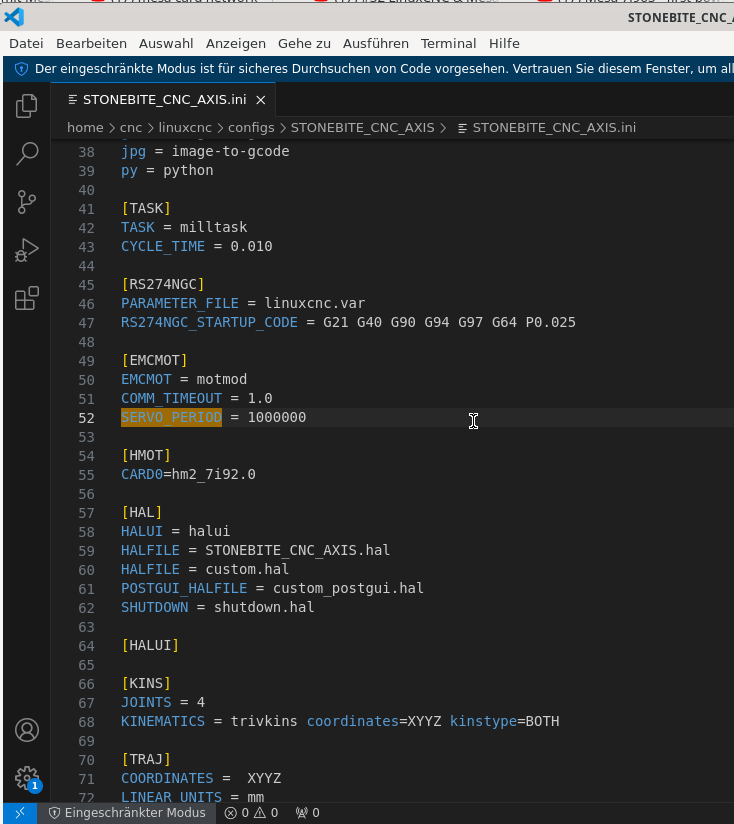Open the Auswahl menu
The height and width of the screenshot is (824, 734).
pyautogui.click(x=166, y=44)
